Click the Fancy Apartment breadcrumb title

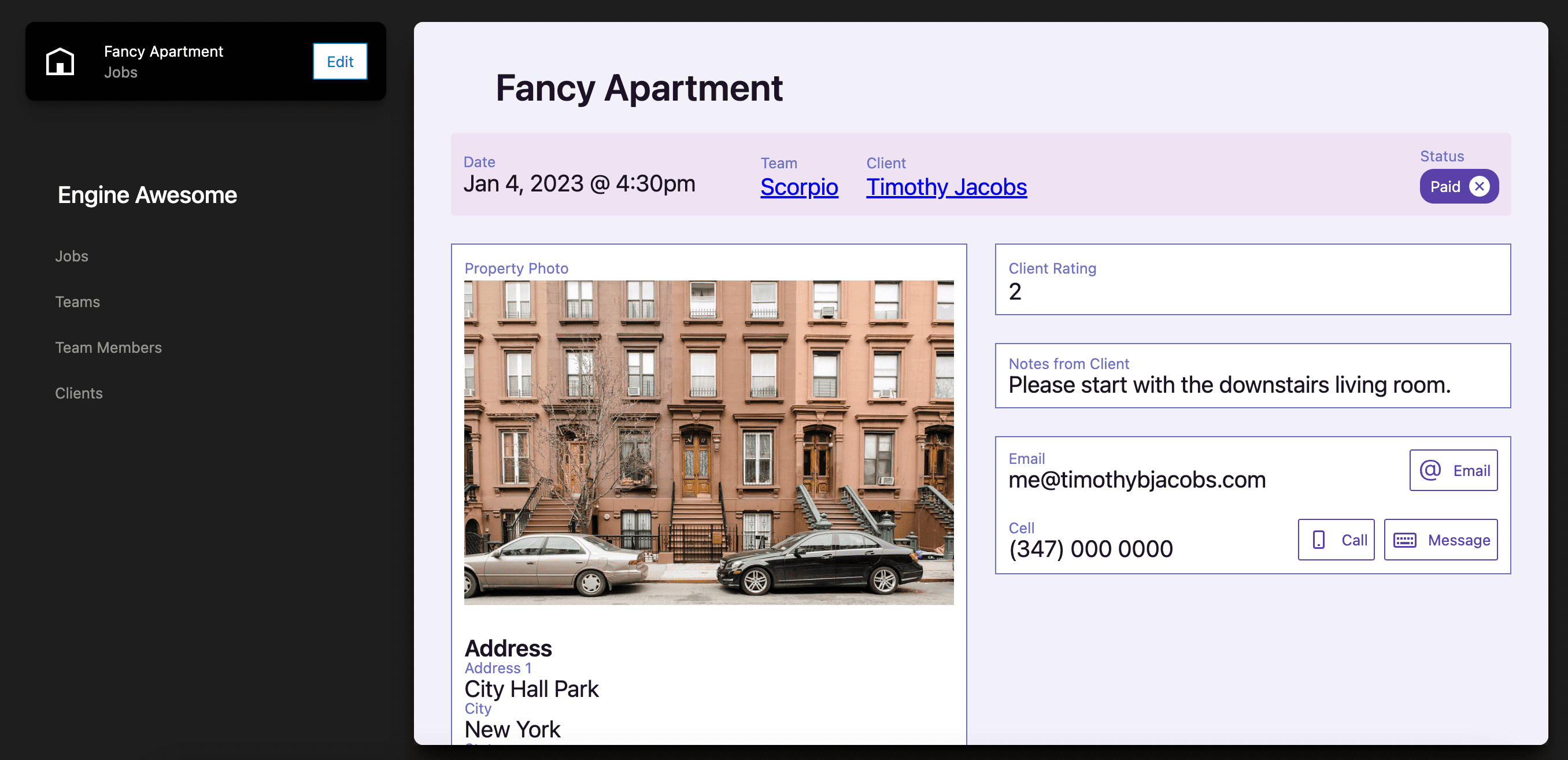pyautogui.click(x=163, y=51)
